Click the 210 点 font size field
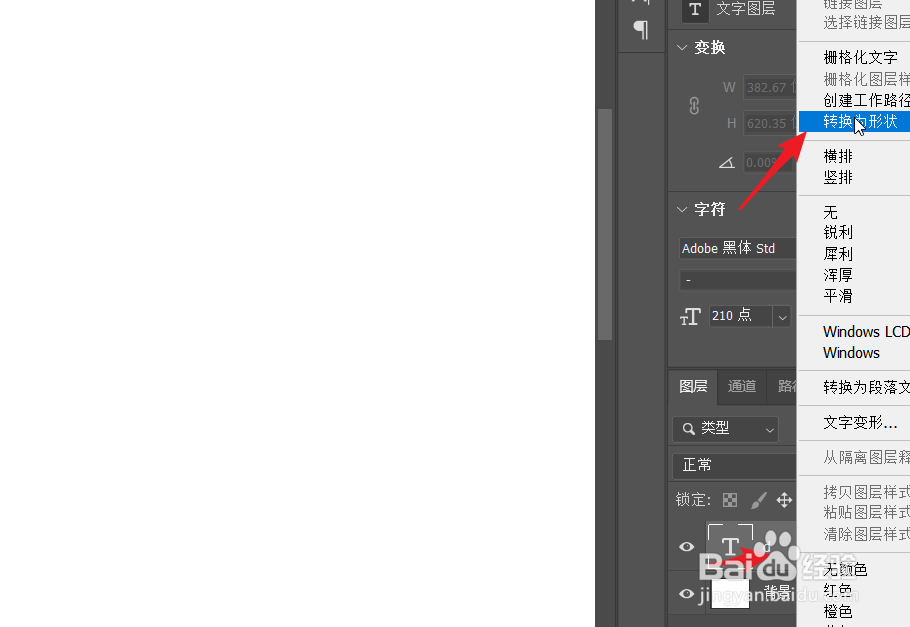Viewport: 910px width, 627px height. click(741, 316)
